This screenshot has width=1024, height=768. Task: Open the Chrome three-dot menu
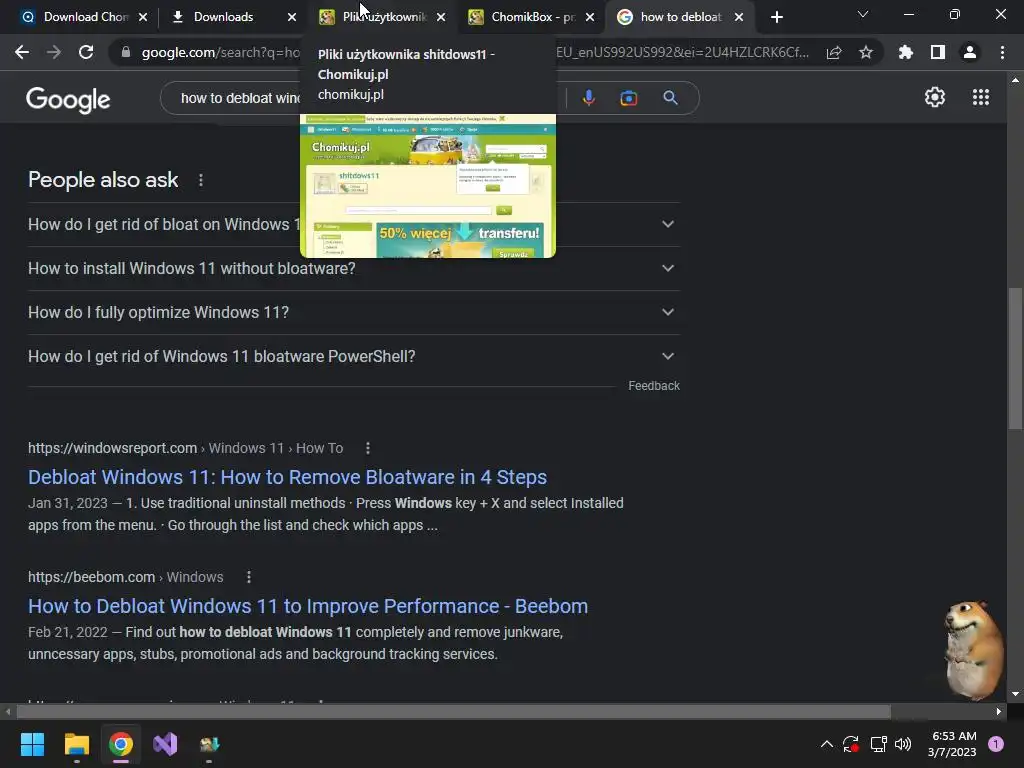click(x=1002, y=52)
